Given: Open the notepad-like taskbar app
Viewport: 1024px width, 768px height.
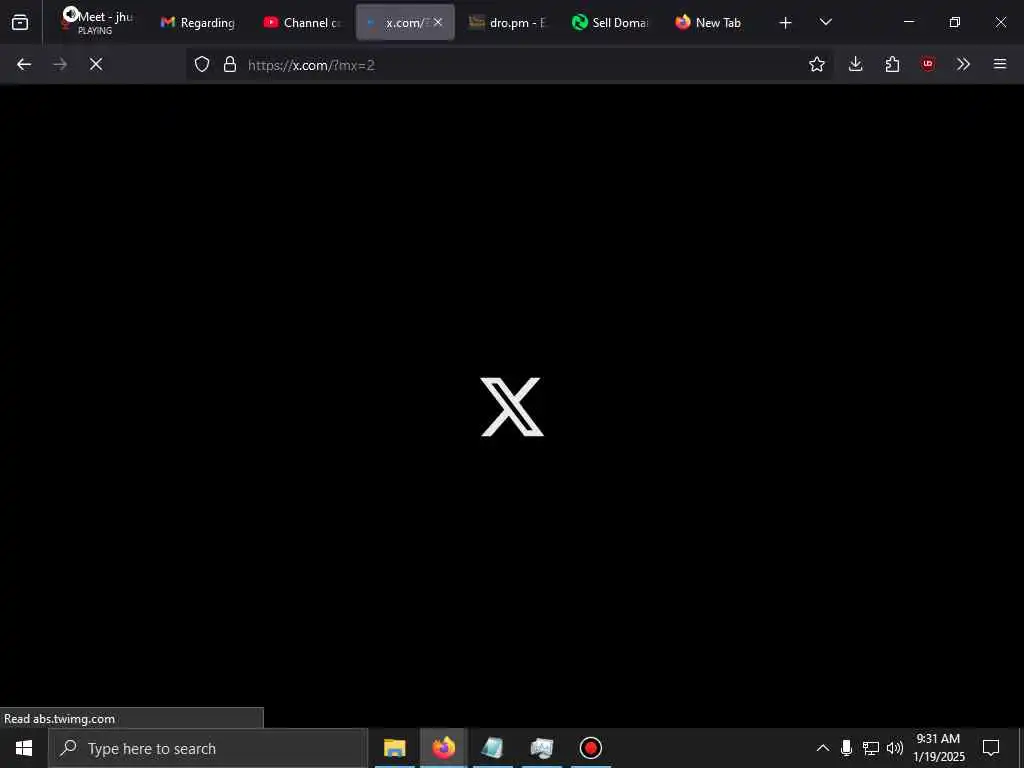Looking at the screenshot, I should [x=492, y=748].
